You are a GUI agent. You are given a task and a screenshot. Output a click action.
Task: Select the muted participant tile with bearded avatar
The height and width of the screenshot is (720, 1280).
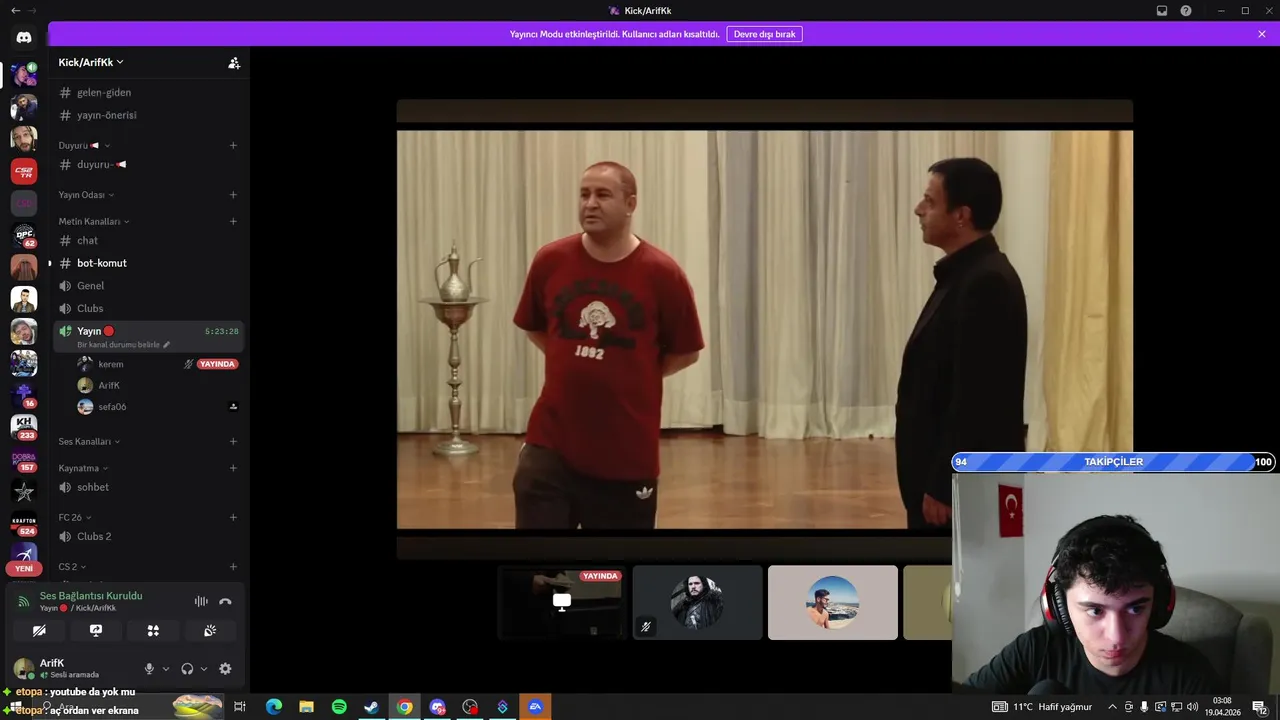point(697,602)
